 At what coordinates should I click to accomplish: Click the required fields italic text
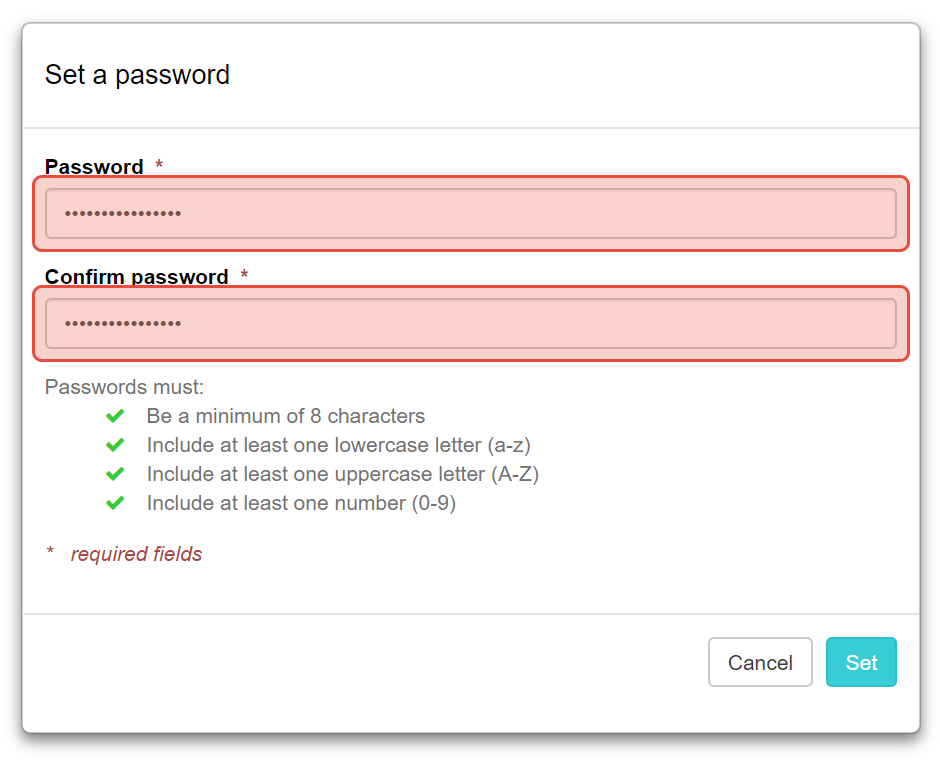coord(137,554)
